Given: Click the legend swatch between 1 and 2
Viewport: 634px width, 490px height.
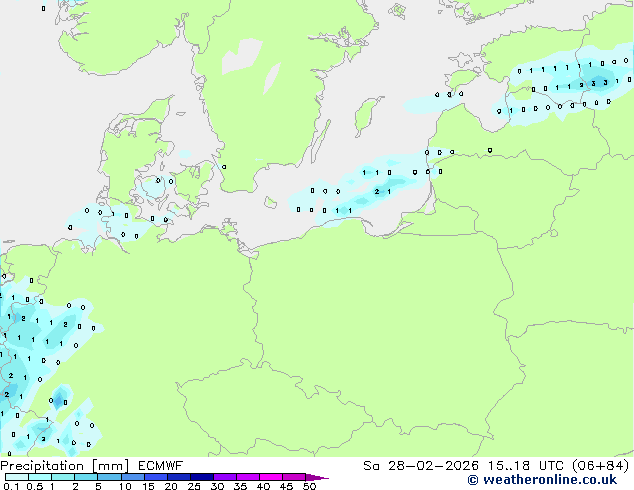Looking at the screenshot, I should [x=63, y=477].
